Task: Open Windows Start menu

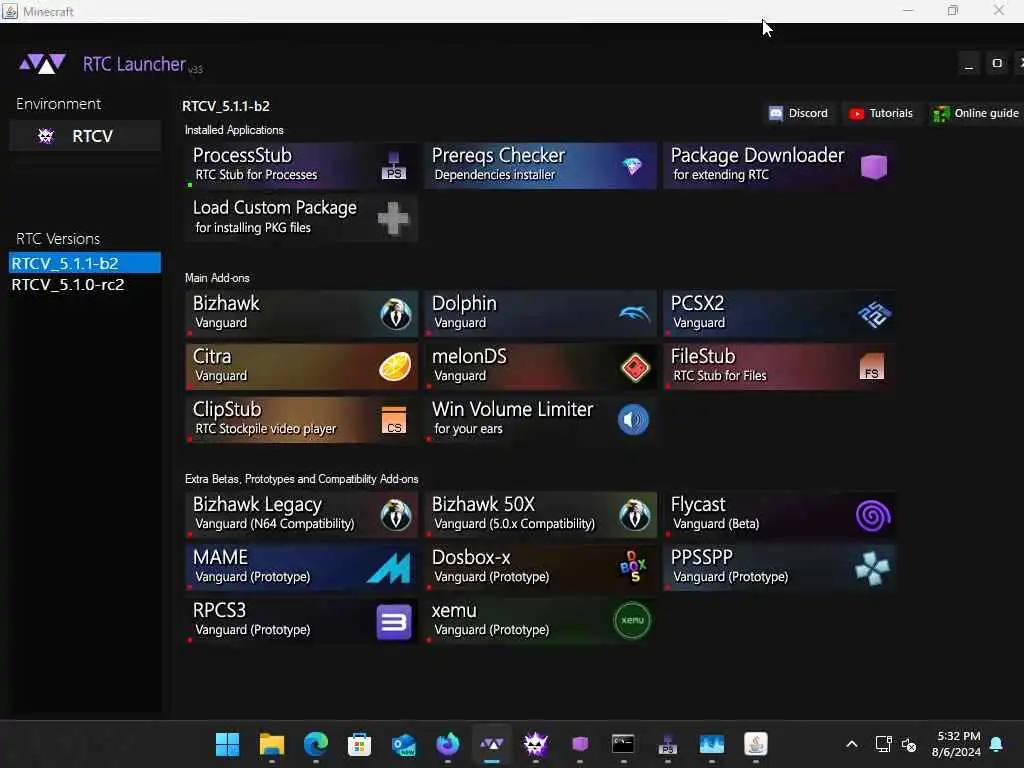Action: (227, 744)
